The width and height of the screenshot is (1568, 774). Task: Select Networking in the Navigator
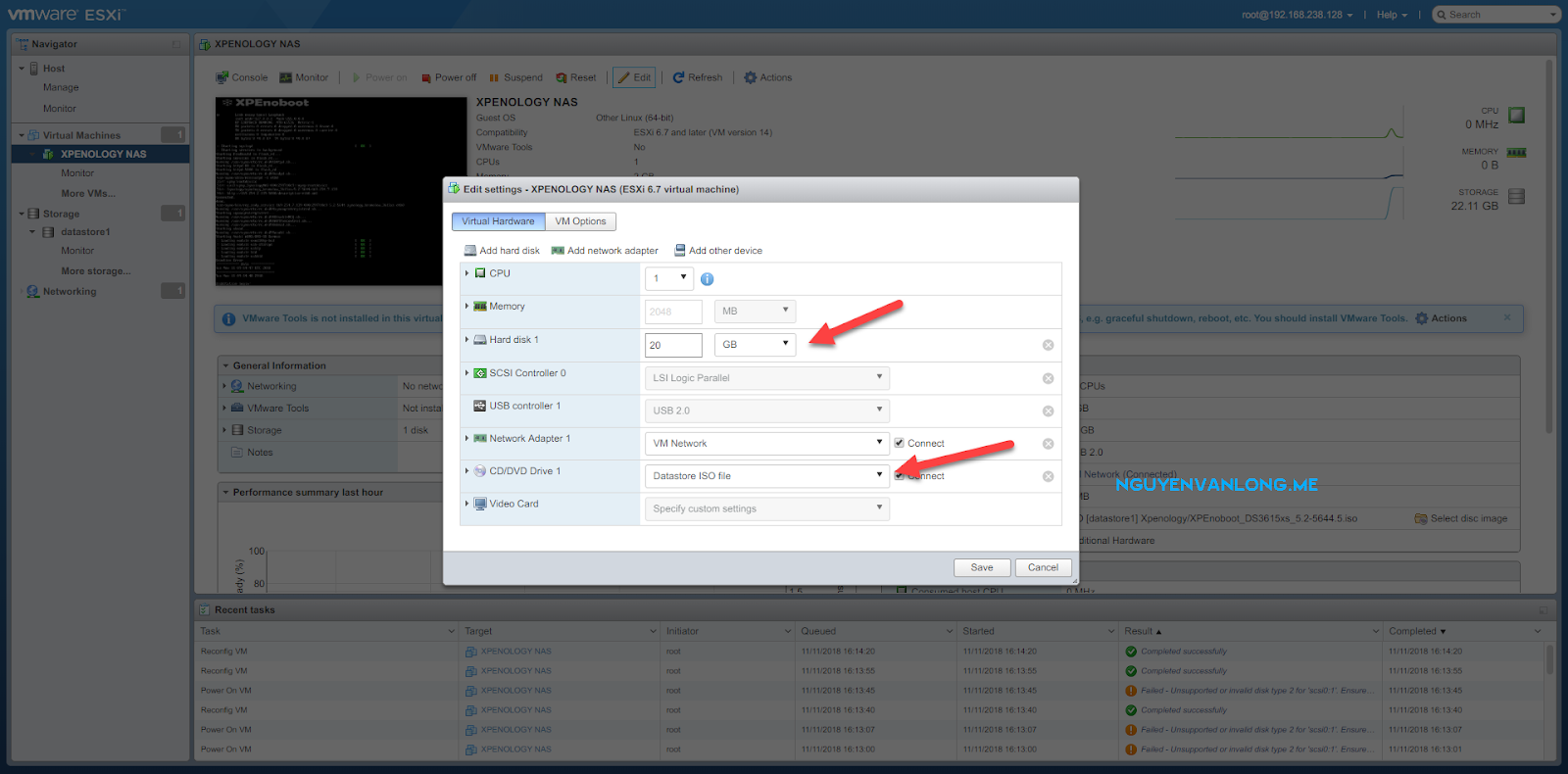pyautogui.click(x=70, y=291)
